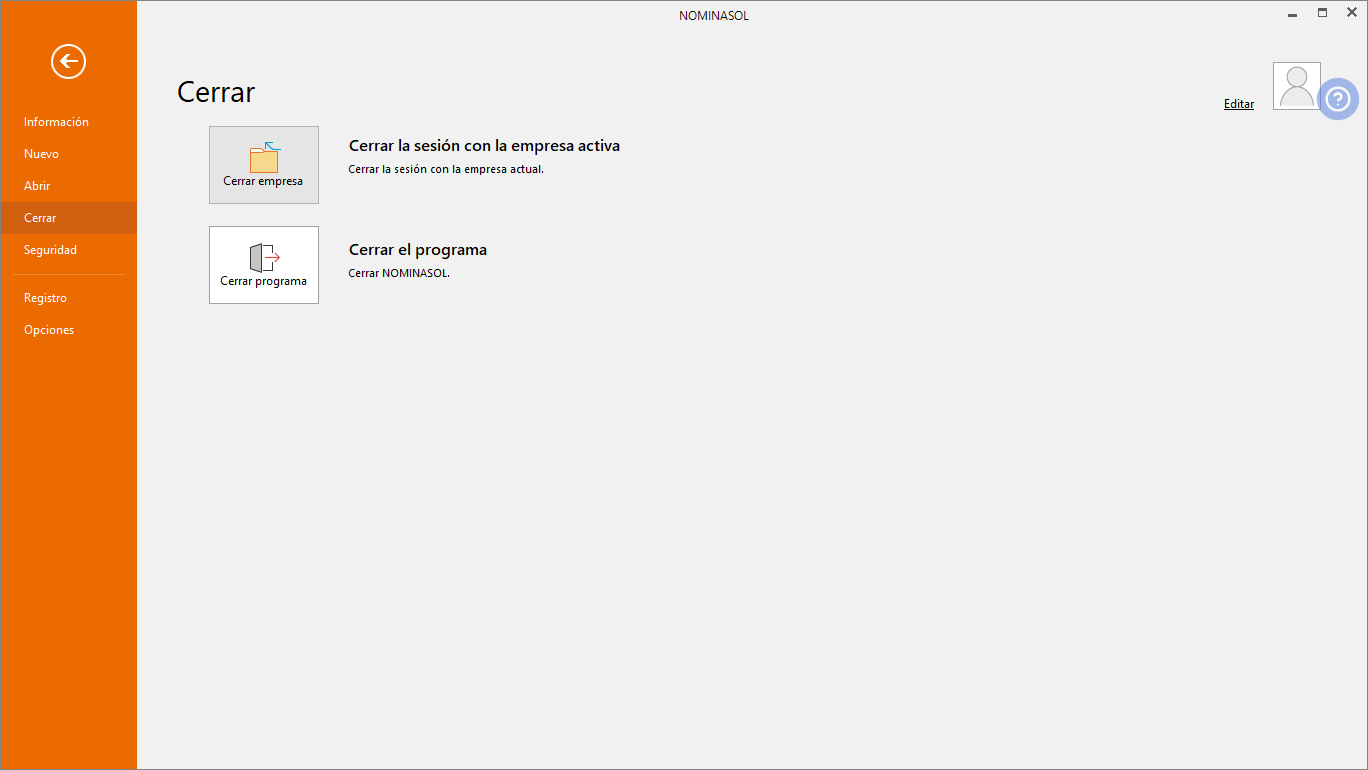Screen dimensions: 1368x770
Task: Select the Cerrar sidebar menu entry
Action: click(x=69, y=218)
